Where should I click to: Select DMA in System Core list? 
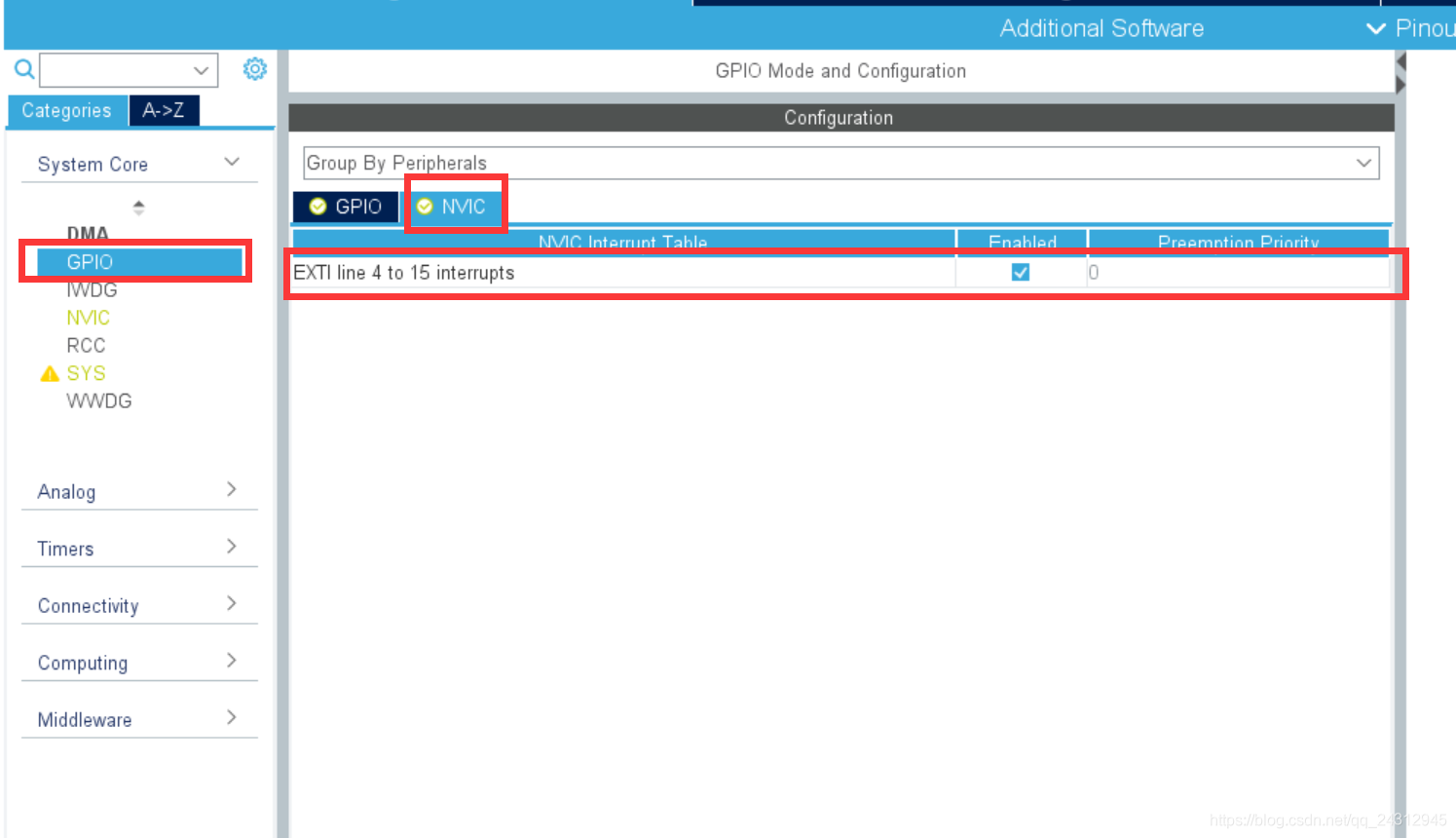88,234
